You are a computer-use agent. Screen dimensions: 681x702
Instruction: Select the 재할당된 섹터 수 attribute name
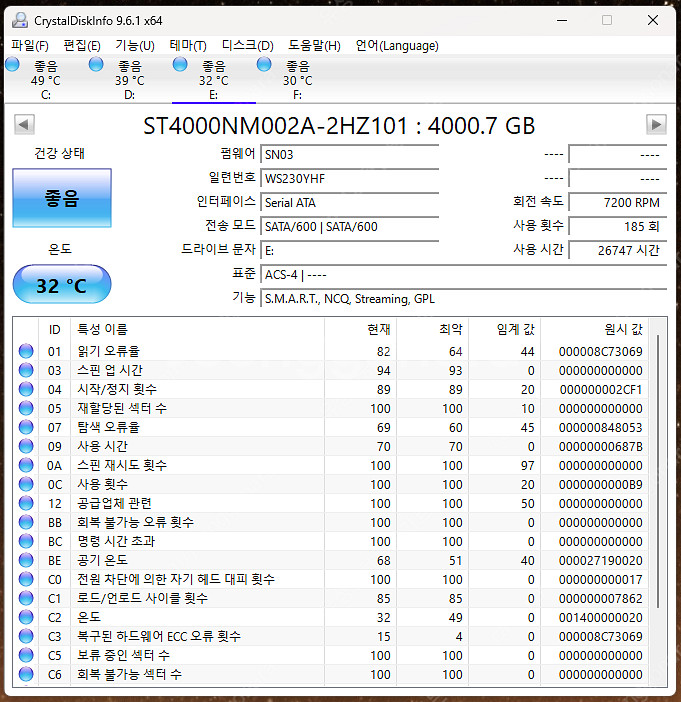(x=122, y=408)
